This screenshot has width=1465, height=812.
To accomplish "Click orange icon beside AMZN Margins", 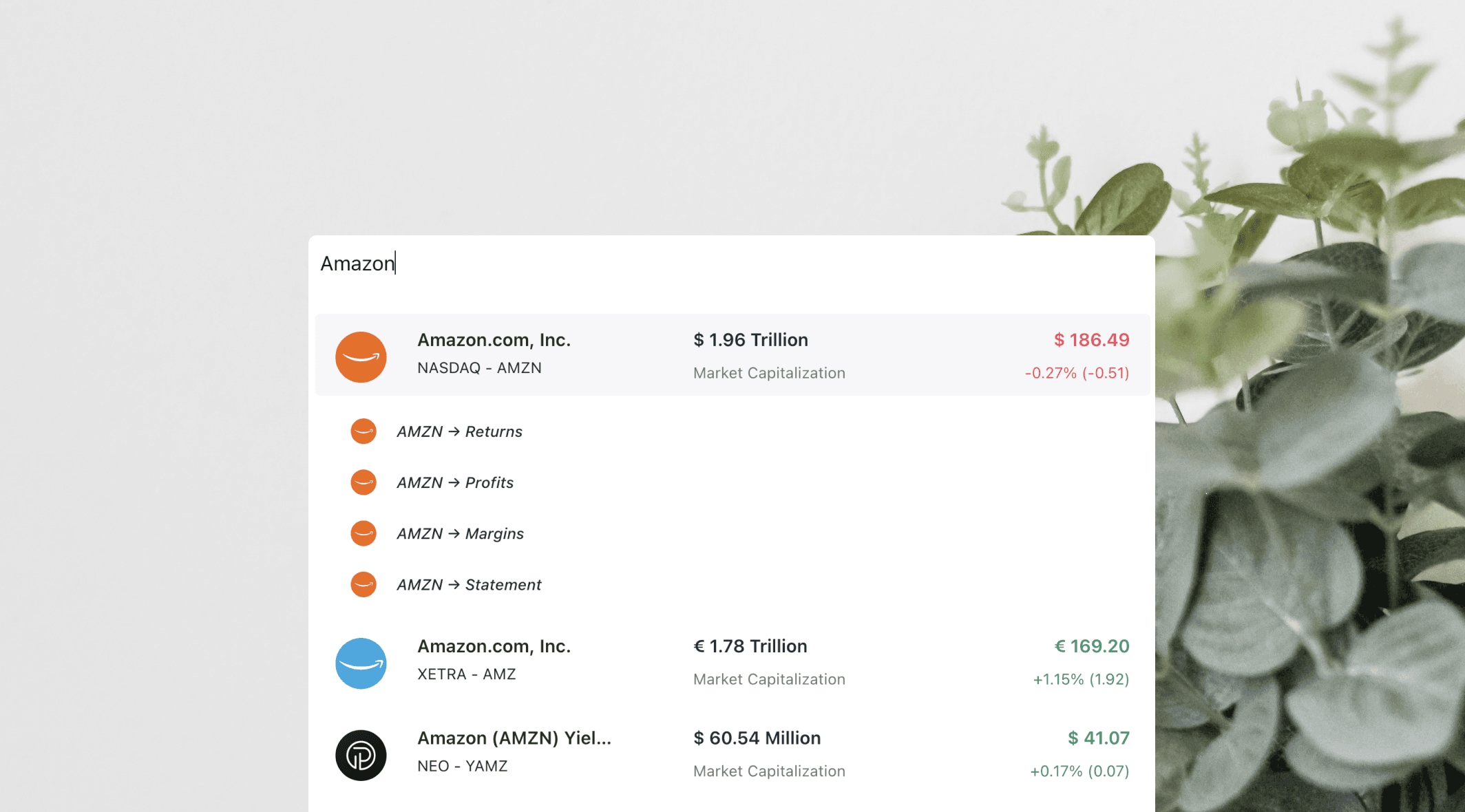I will [363, 533].
